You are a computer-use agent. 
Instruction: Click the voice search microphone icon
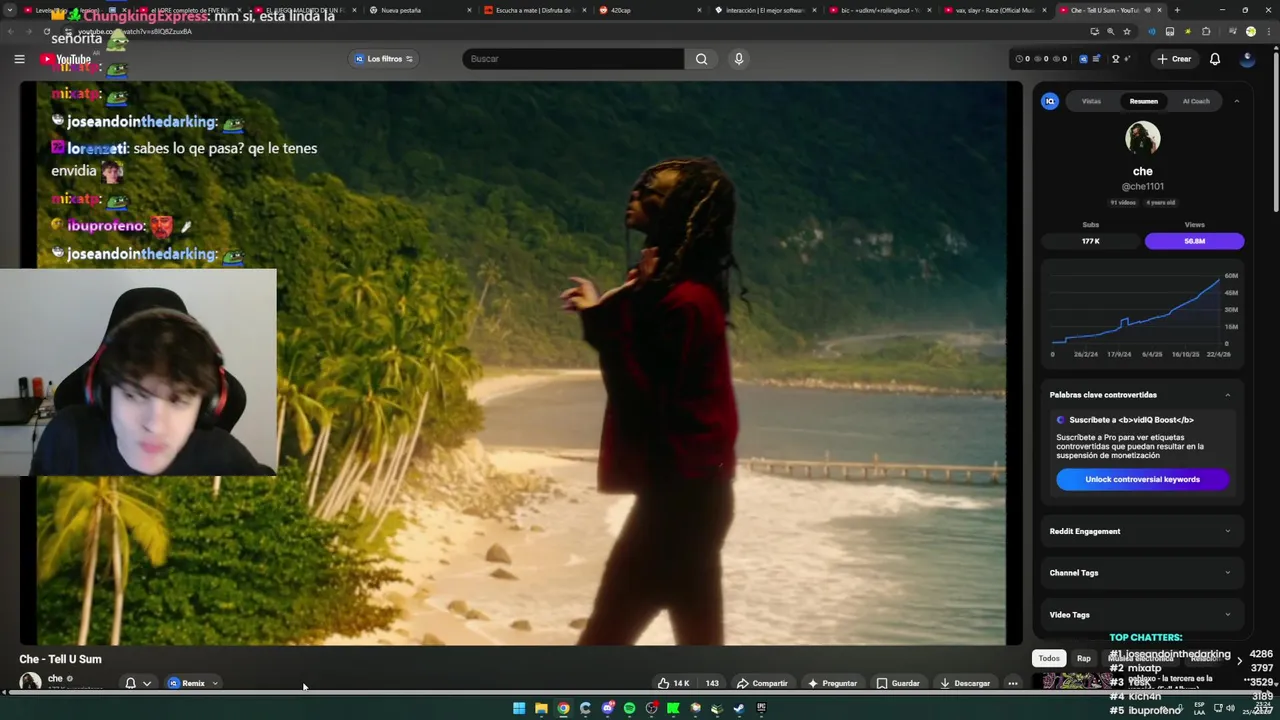pyautogui.click(x=739, y=59)
